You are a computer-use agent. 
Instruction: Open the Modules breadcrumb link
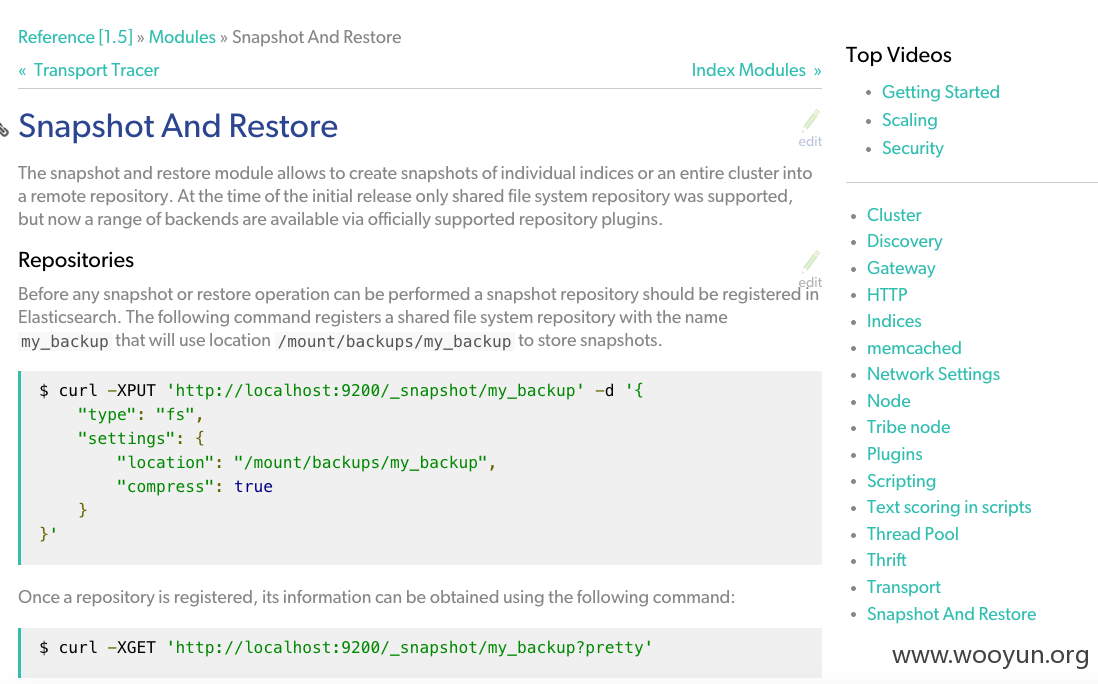click(x=182, y=37)
